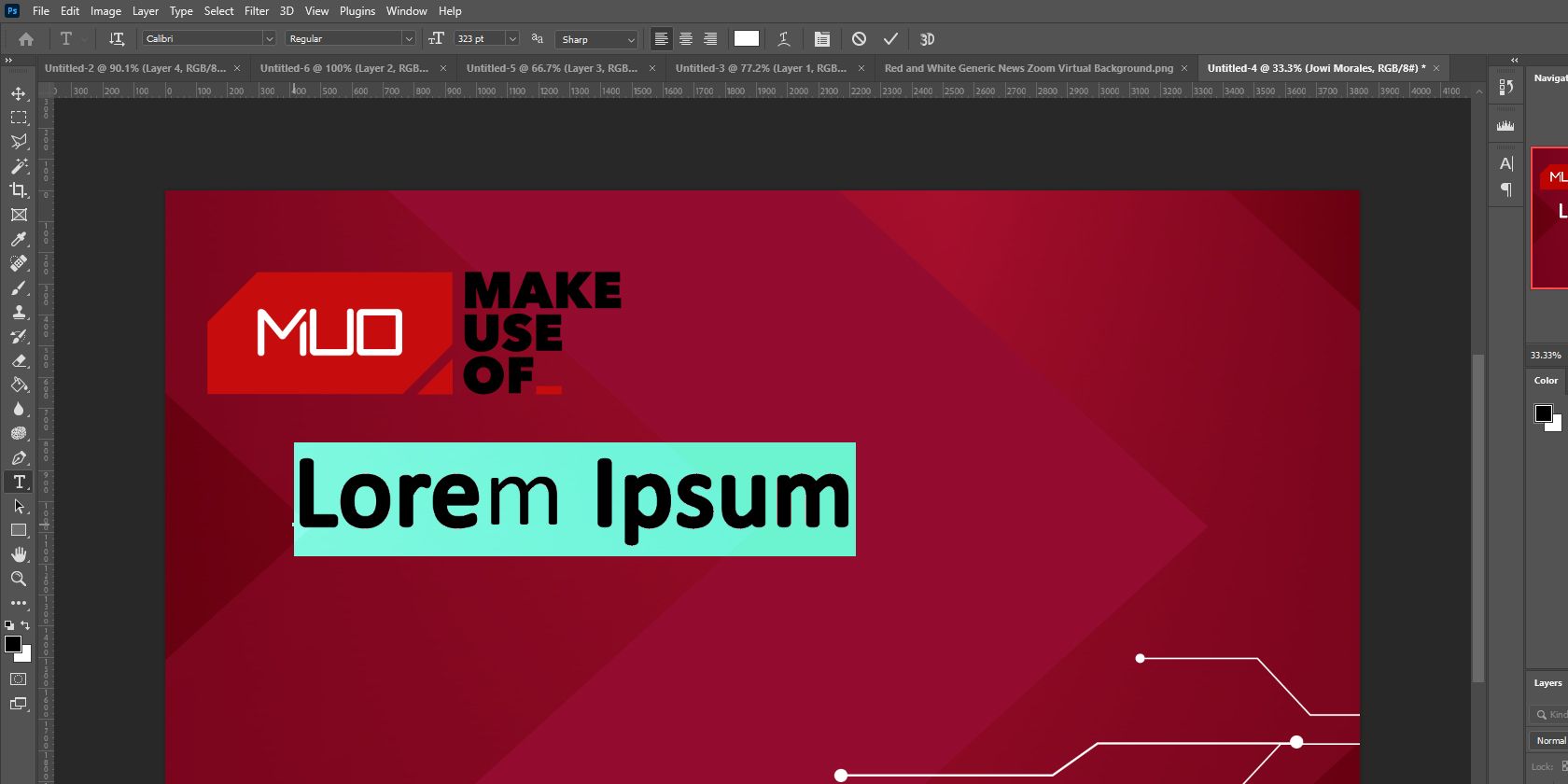Viewport: 1568px width, 784px height.
Task: Open the font size dropdown arrow
Action: 512,38
